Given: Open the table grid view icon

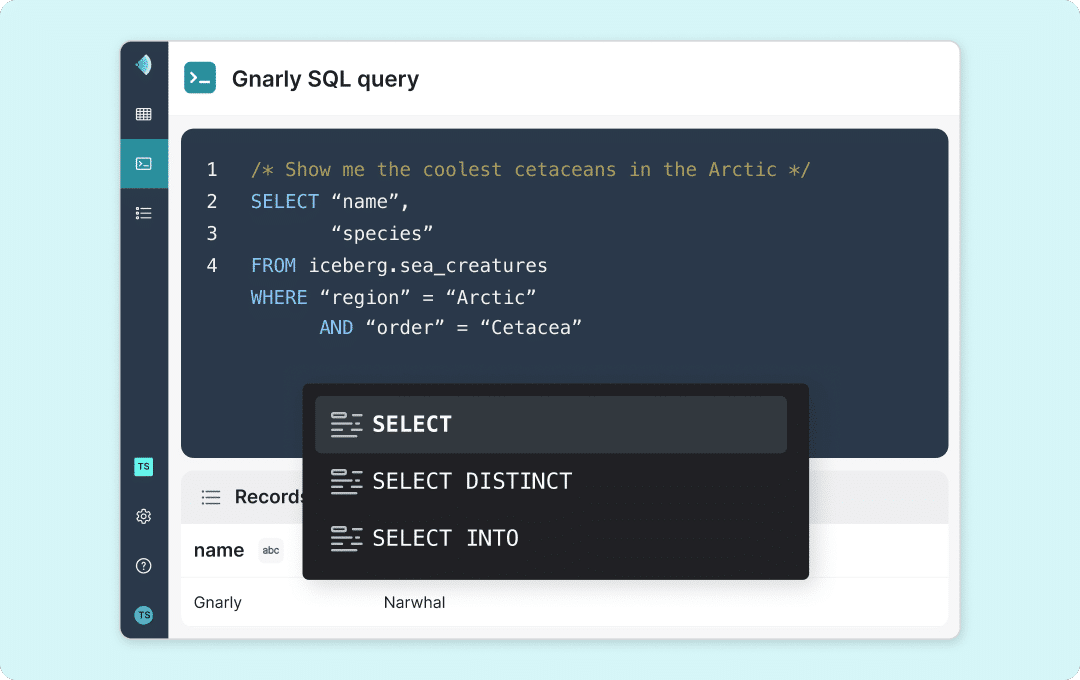Looking at the screenshot, I should click(x=143, y=114).
